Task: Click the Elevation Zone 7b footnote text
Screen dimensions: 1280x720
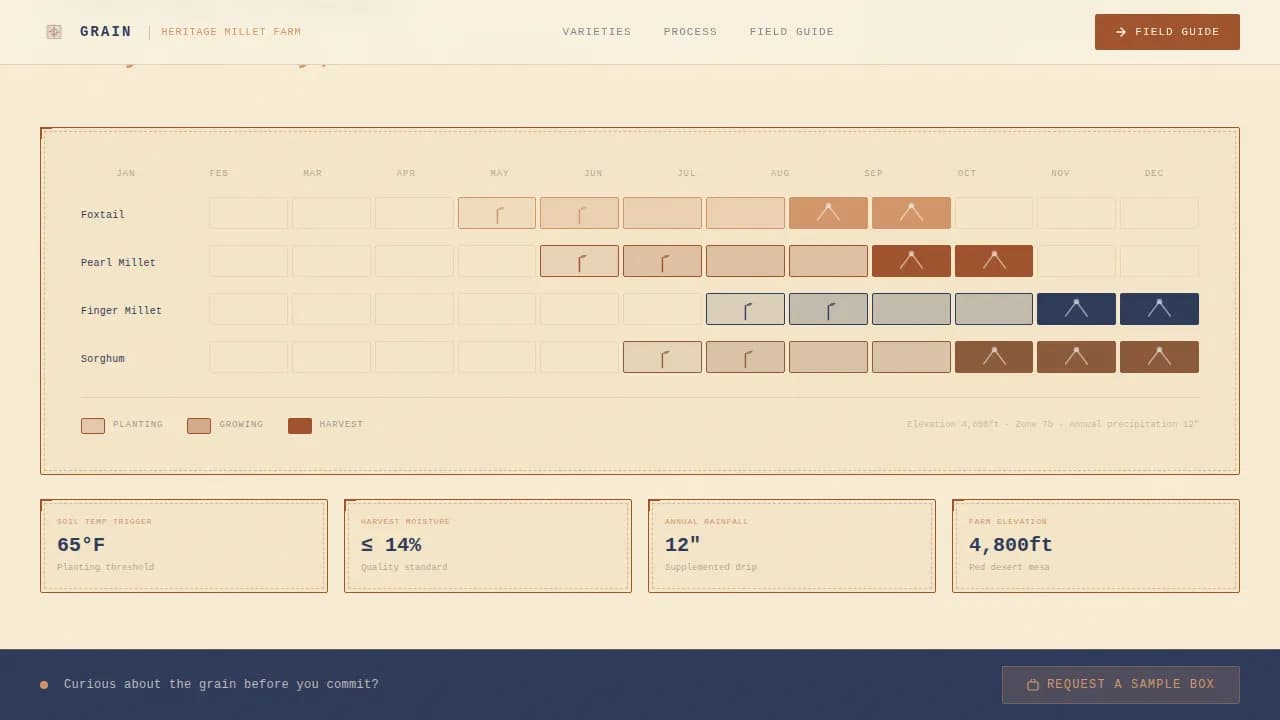Action: coord(1053,425)
